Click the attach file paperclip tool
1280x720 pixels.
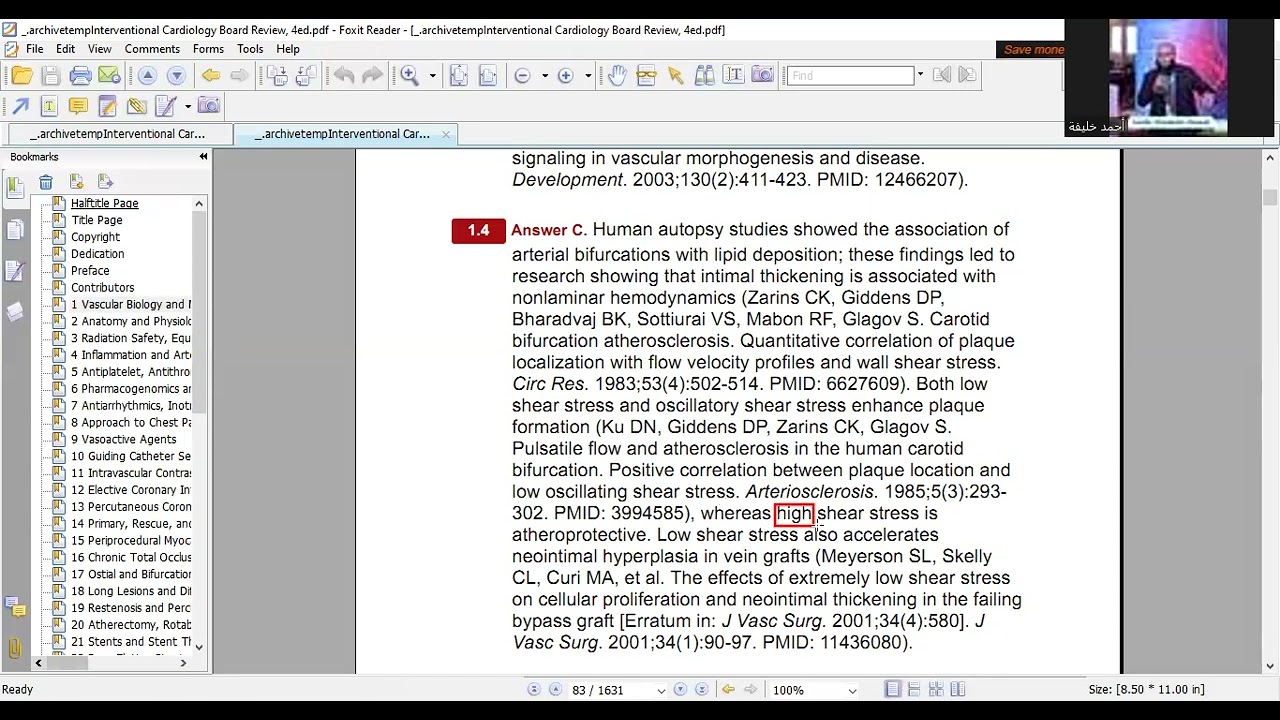[136, 106]
